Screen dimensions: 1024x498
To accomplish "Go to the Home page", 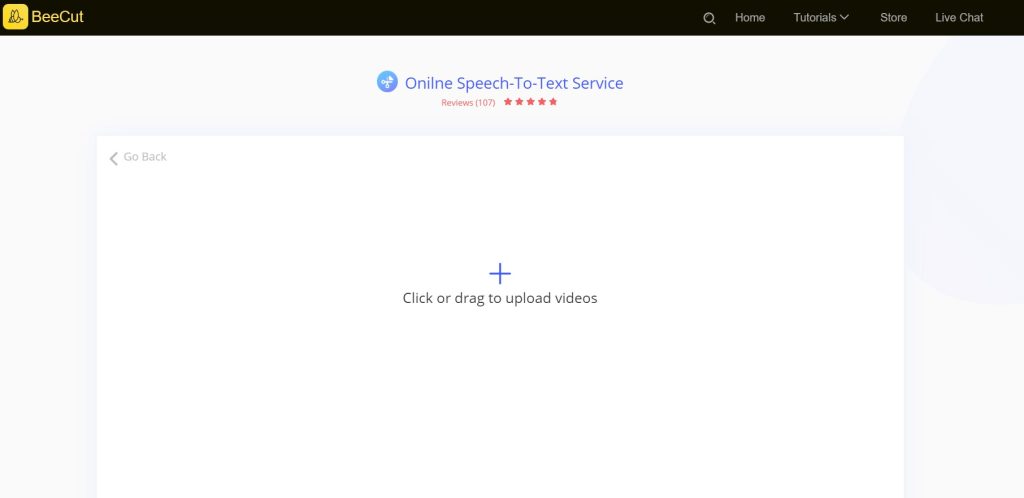I will point(750,18).
